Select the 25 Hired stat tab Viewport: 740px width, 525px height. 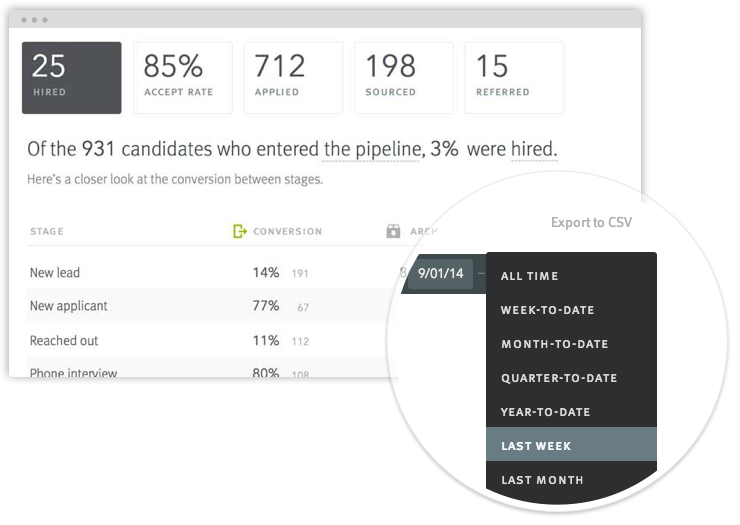pyautogui.click(x=72, y=78)
